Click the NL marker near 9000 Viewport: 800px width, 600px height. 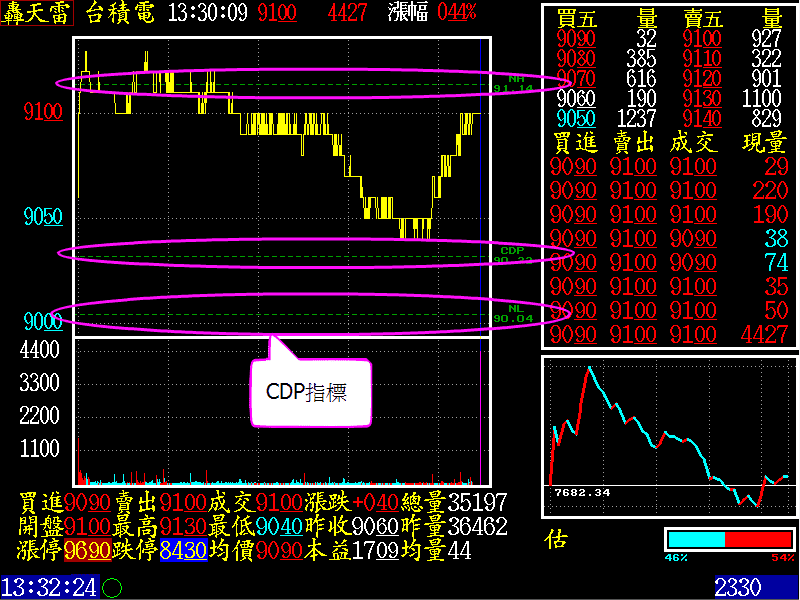514,308
